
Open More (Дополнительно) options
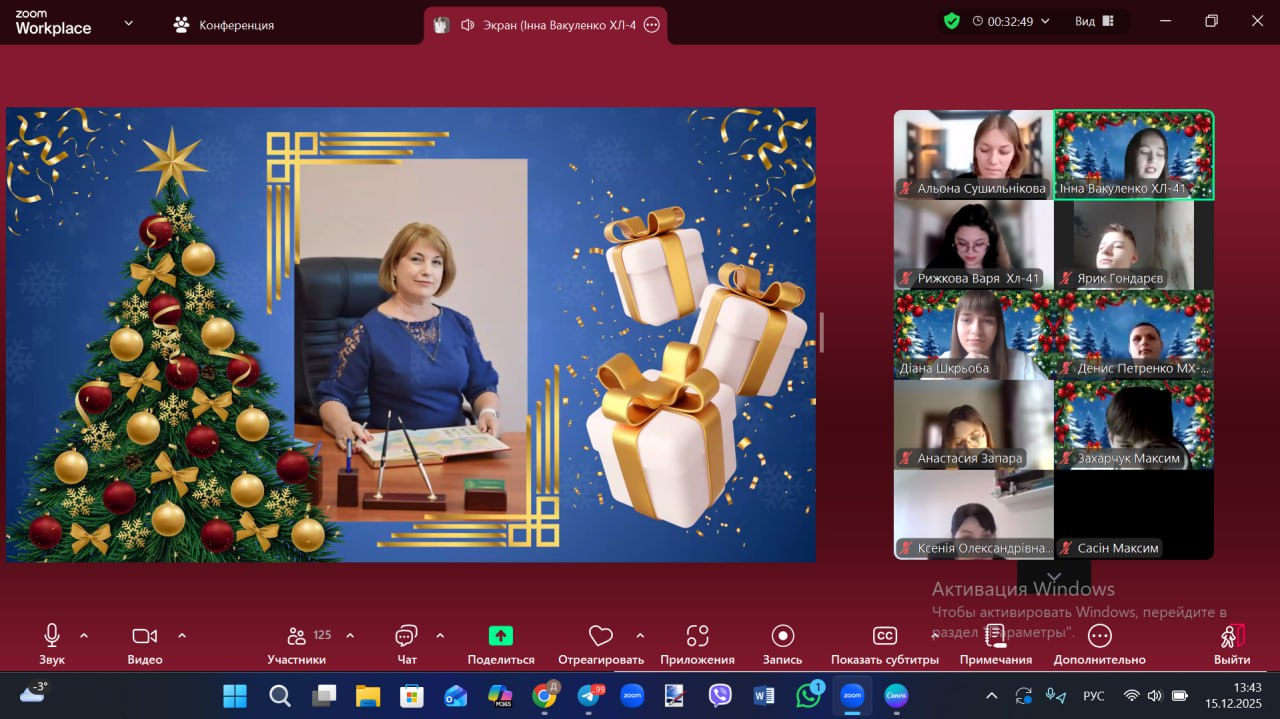[1099, 636]
